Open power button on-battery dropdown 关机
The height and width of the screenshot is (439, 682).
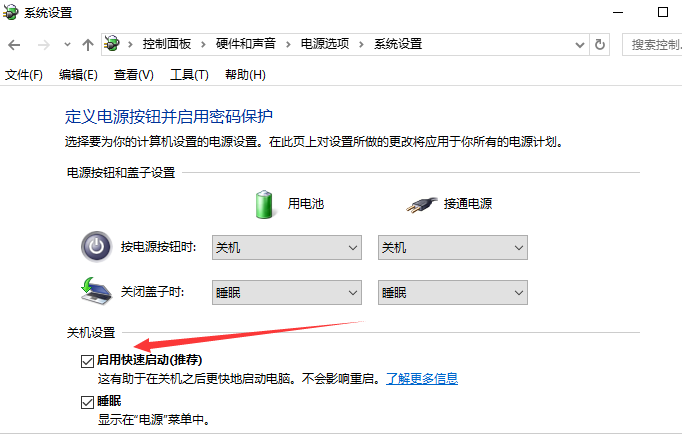pyautogui.click(x=287, y=248)
